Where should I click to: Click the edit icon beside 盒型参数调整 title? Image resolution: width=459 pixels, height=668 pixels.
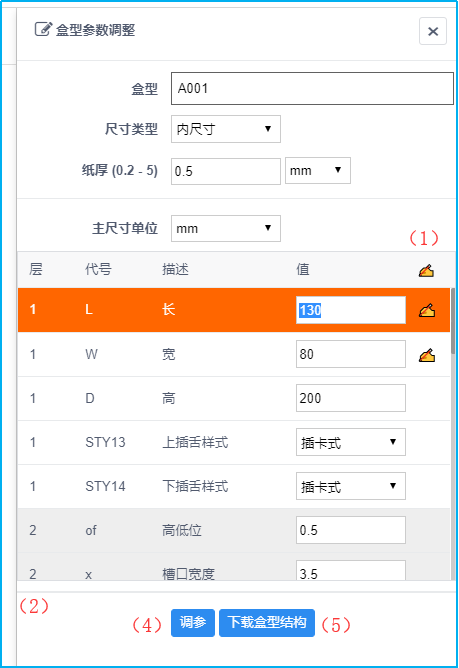coord(43,29)
